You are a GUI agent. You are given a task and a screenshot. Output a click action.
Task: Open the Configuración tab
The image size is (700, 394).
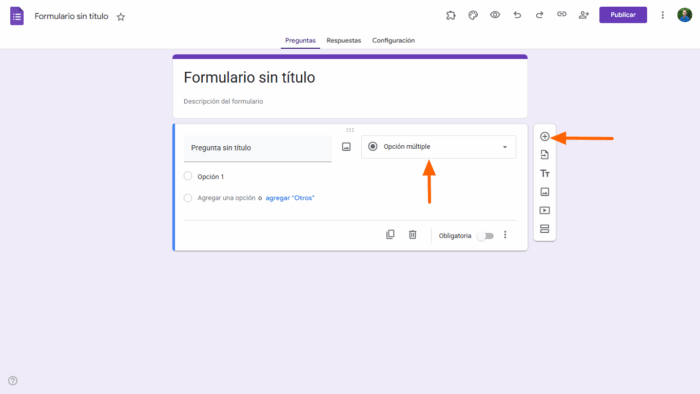[393, 41]
